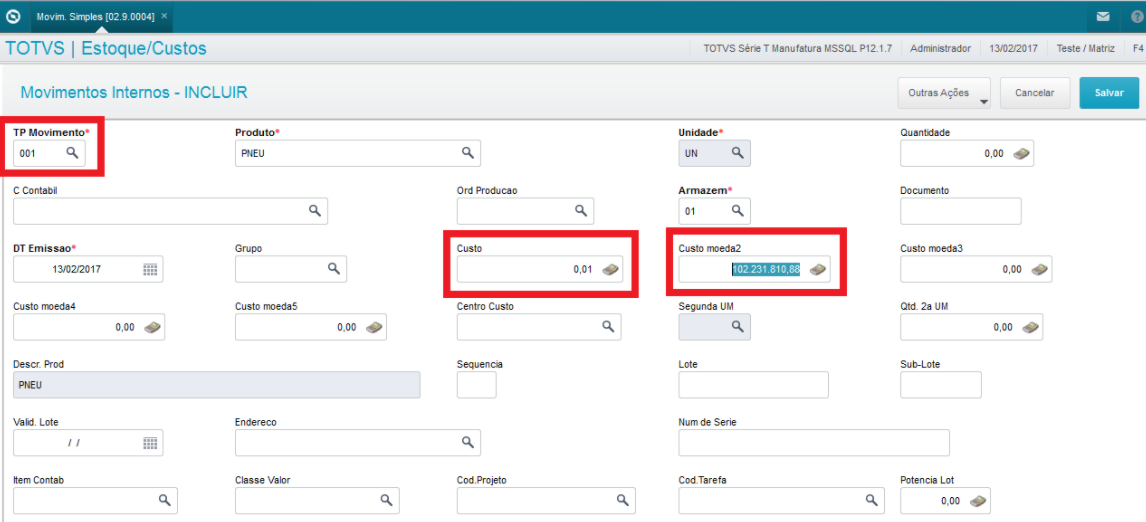Viewport: 1146px width, 522px height.
Task: Open calculator icon for Potencia Lot
Action: pyautogui.click(x=977, y=501)
